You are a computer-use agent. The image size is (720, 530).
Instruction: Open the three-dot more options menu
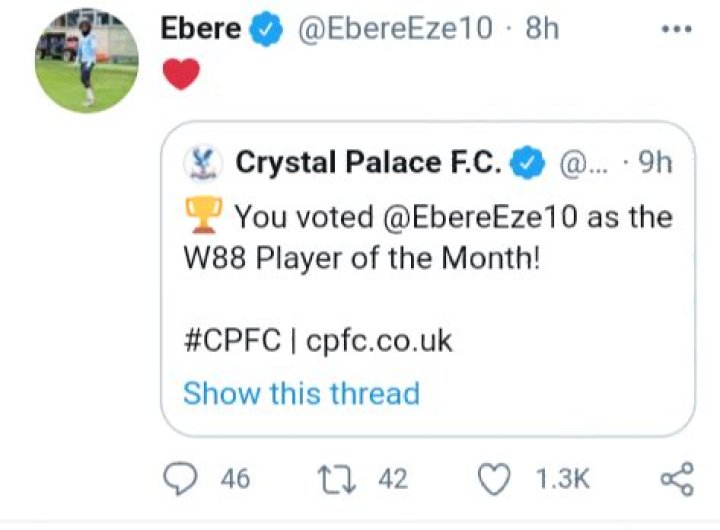click(677, 29)
